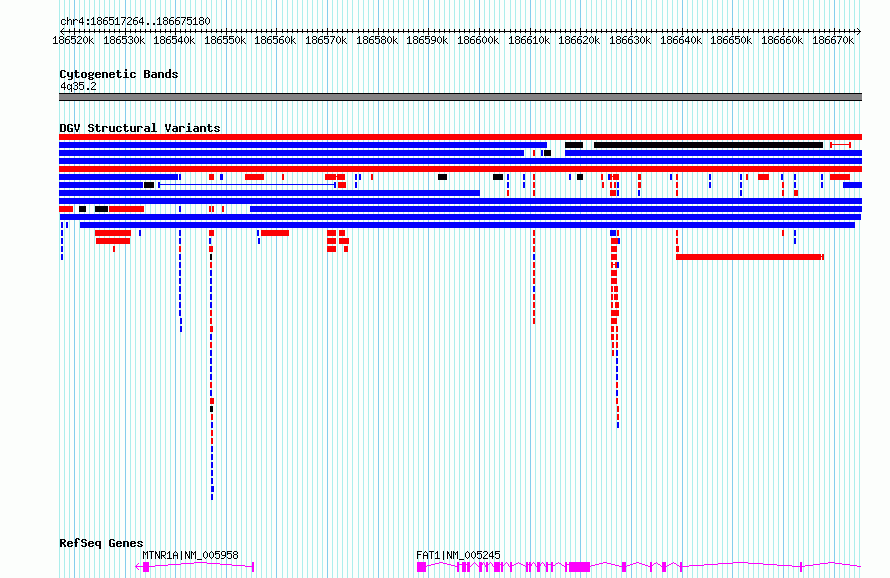Image resolution: width=890 pixels, height=578 pixels.
Task: Click the topmost full-width red variant bar
Action: tap(460, 137)
